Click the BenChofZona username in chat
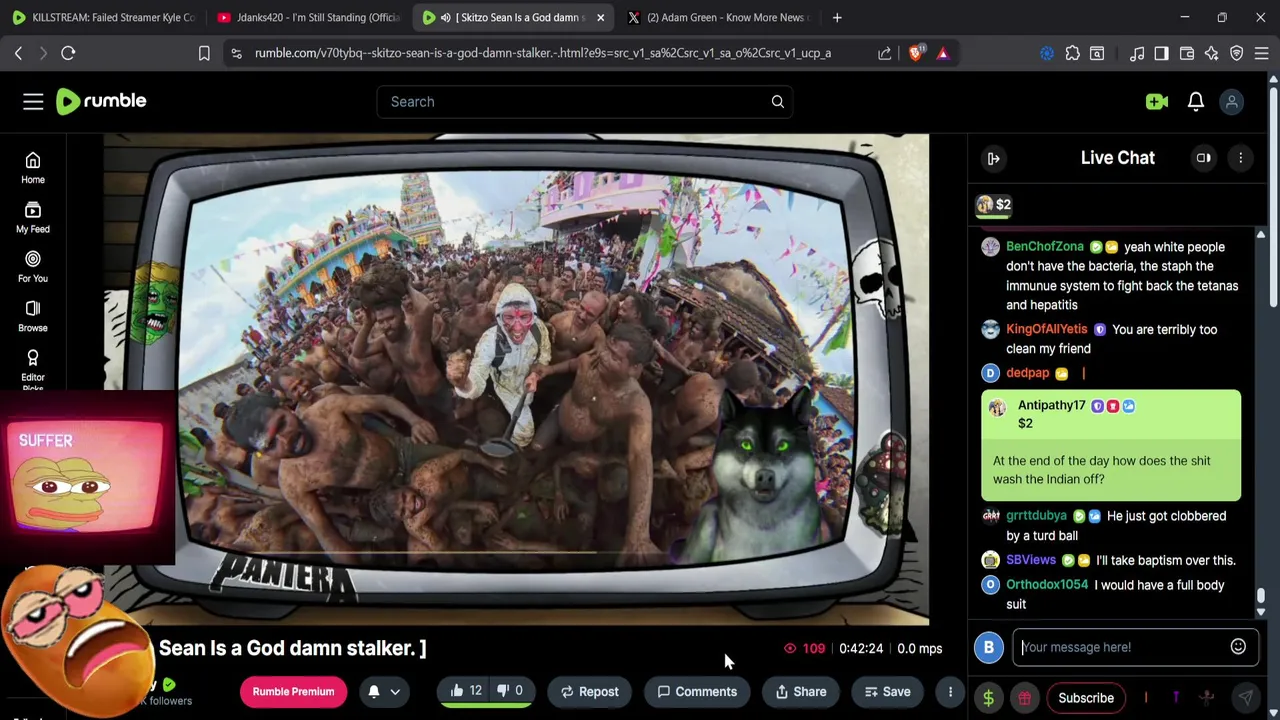Screen dimensions: 1280x720 click(1044, 246)
